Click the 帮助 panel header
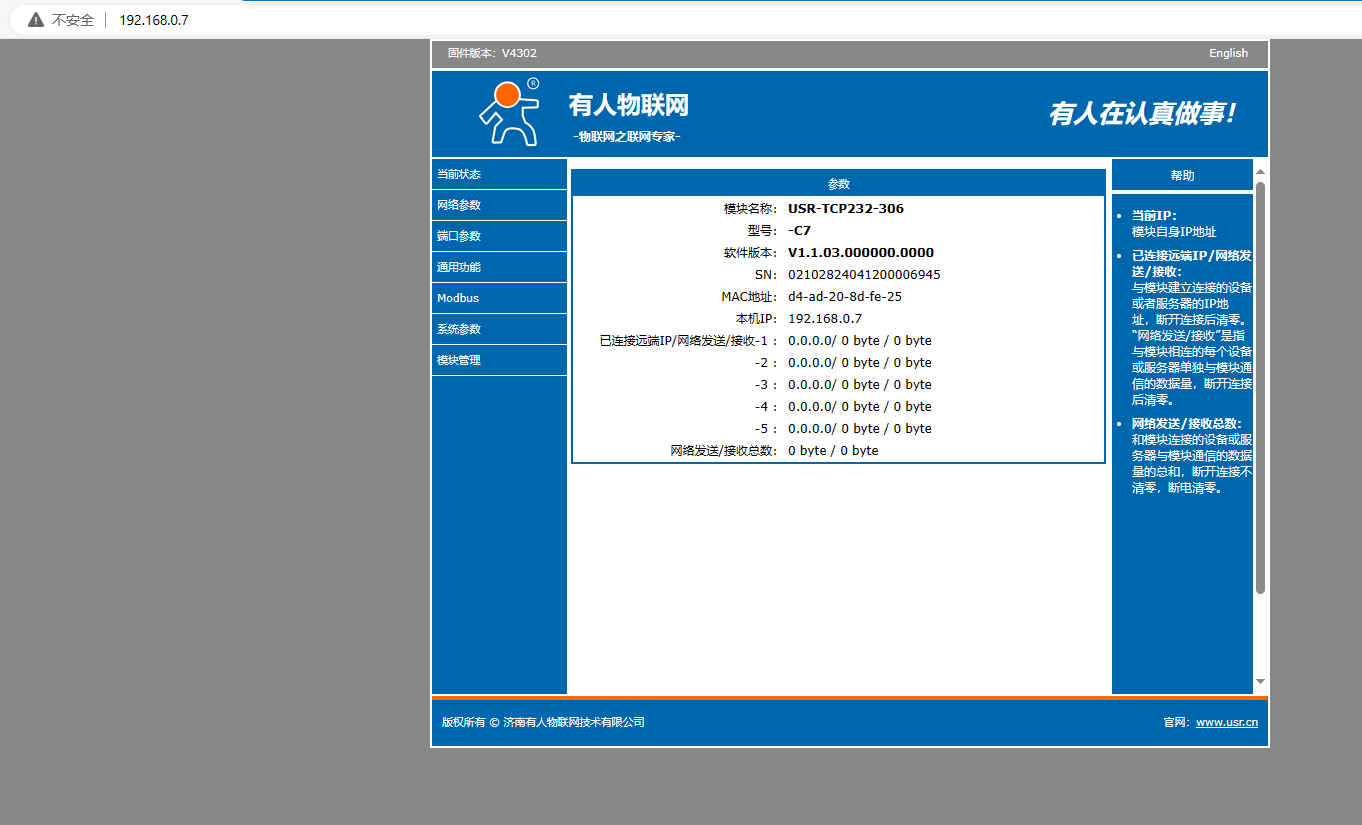This screenshot has height=825, width=1362. 1182,175
